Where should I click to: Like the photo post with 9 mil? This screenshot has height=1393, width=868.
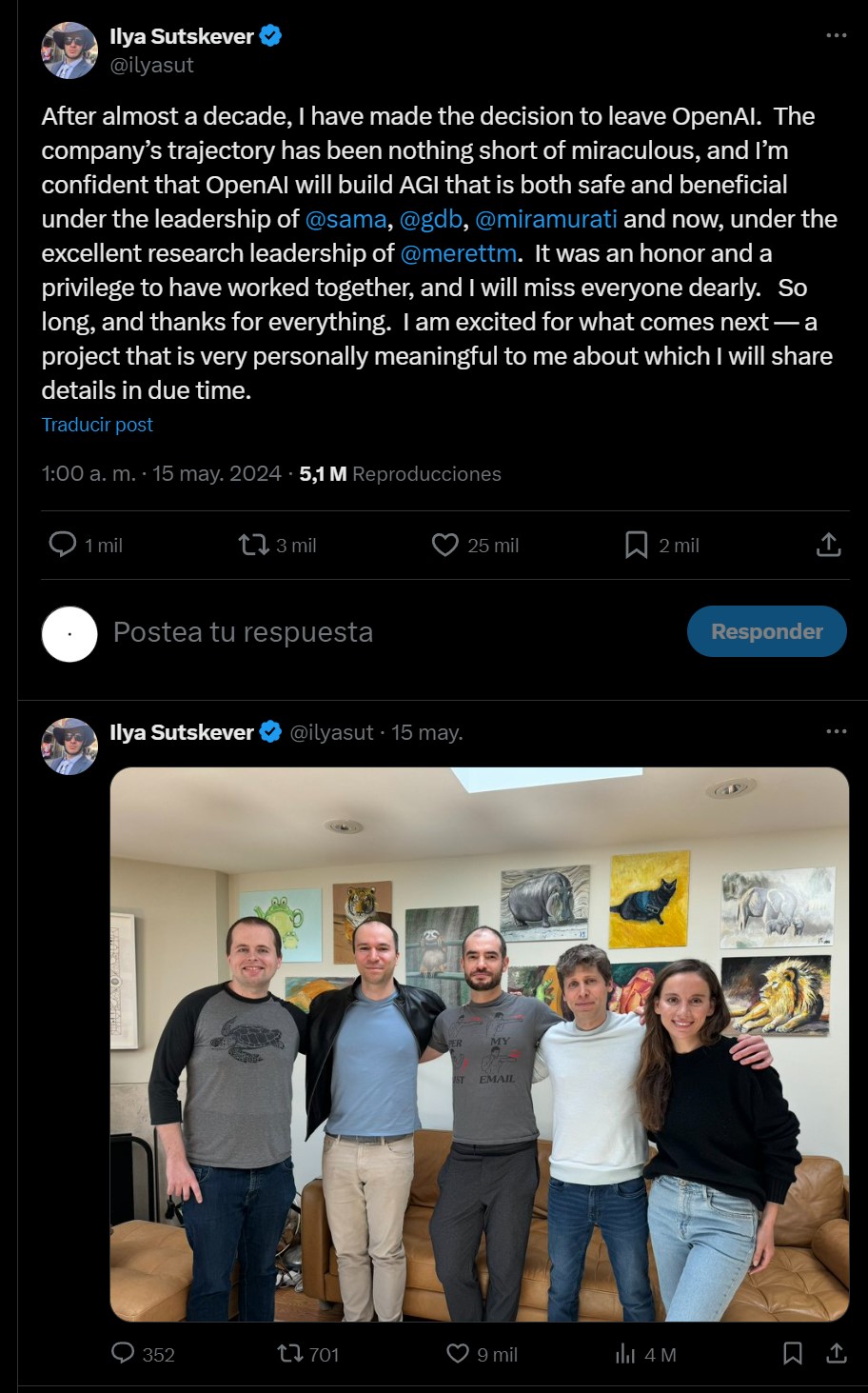coord(458,1353)
